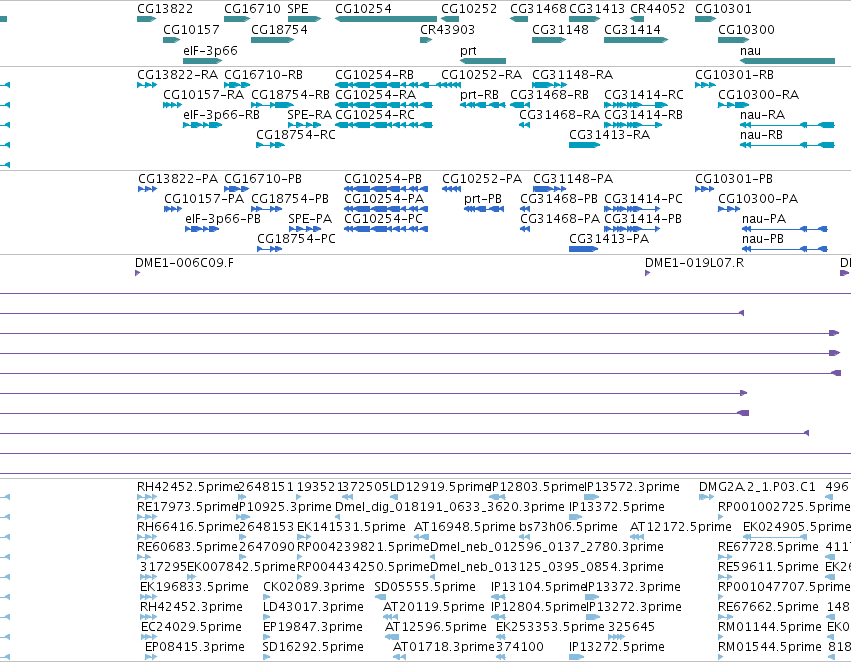851x662 pixels.
Task: Select protein prt-PB label
Action: coord(483,199)
